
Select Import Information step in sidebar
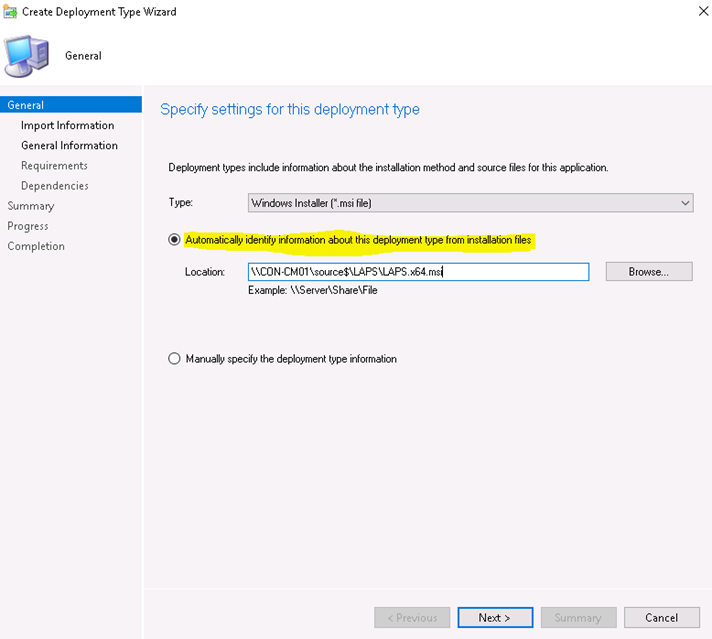click(x=67, y=125)
